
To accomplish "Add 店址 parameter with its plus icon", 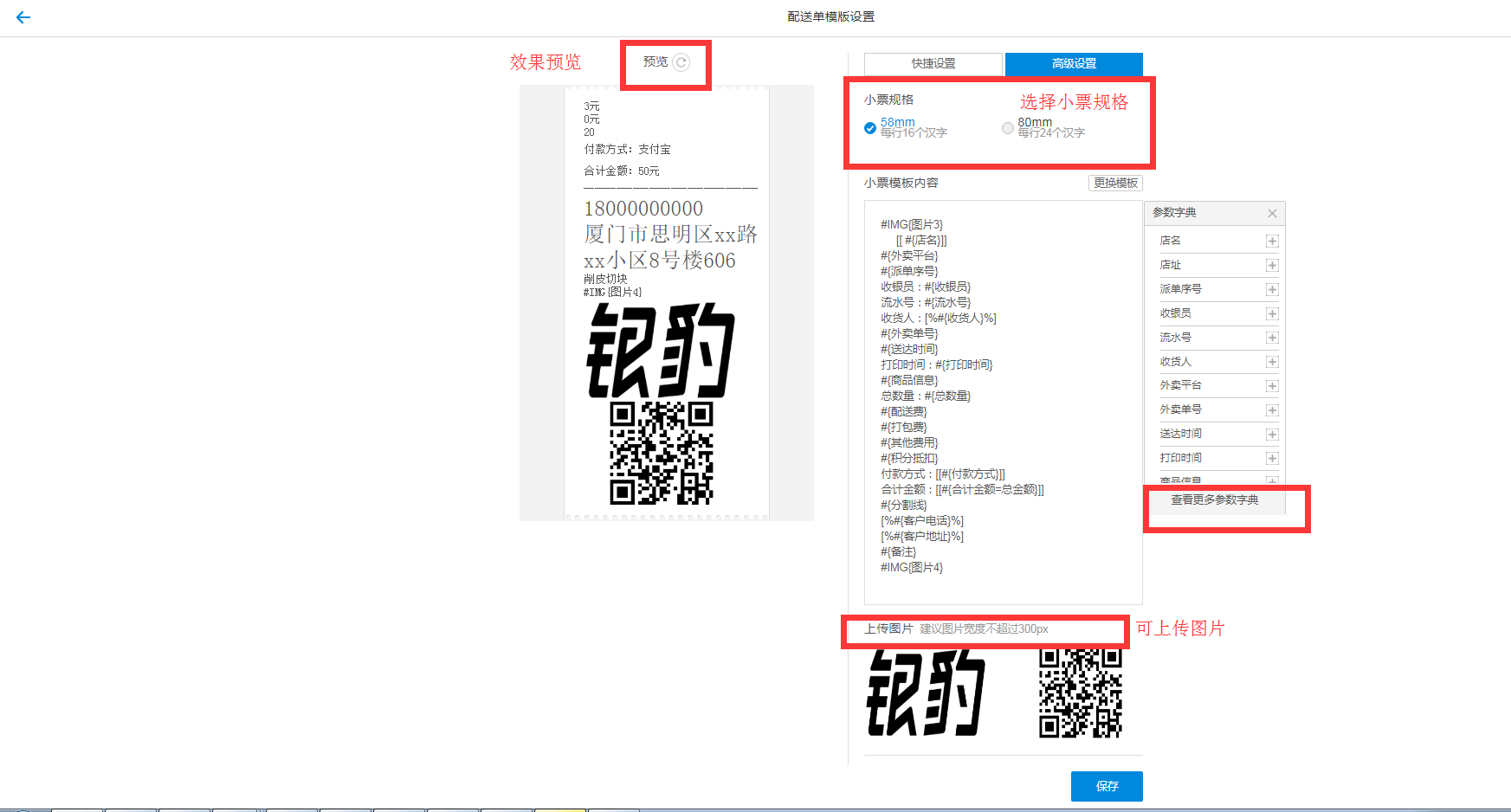I will pos(1272,266).
